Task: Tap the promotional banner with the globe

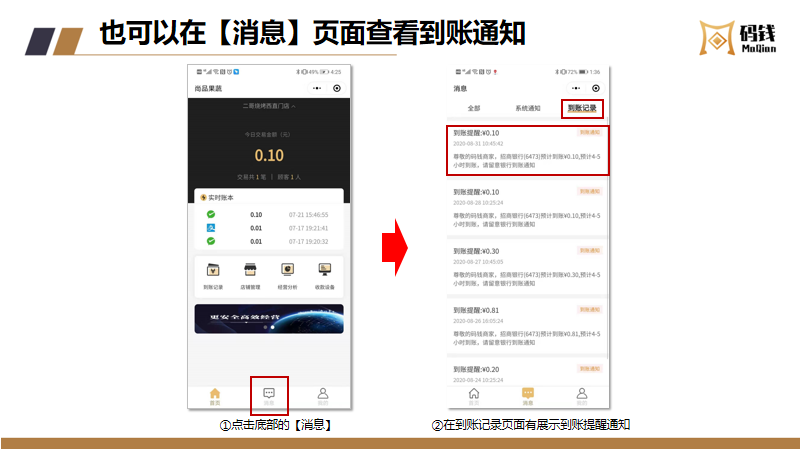Action: coord(268,318)
